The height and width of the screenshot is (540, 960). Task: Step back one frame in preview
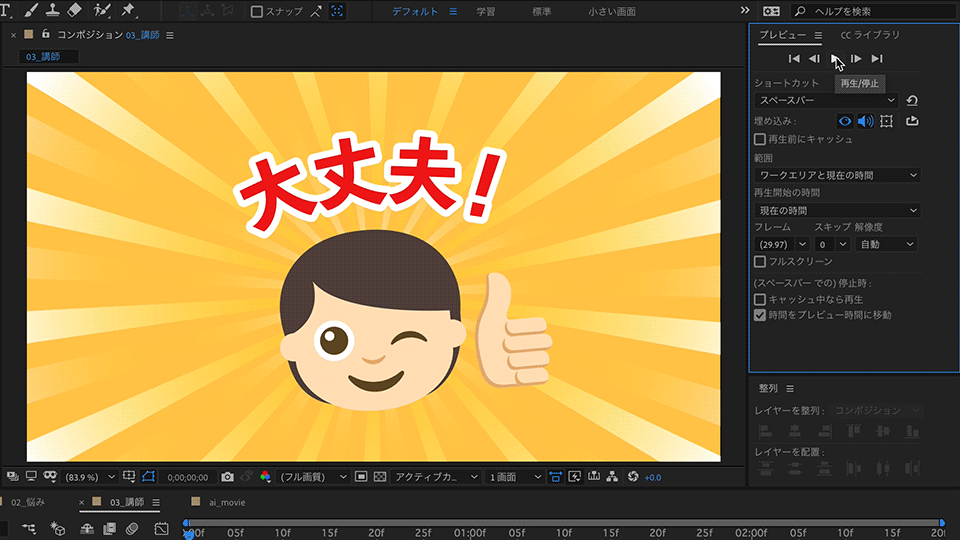[814, 59]
